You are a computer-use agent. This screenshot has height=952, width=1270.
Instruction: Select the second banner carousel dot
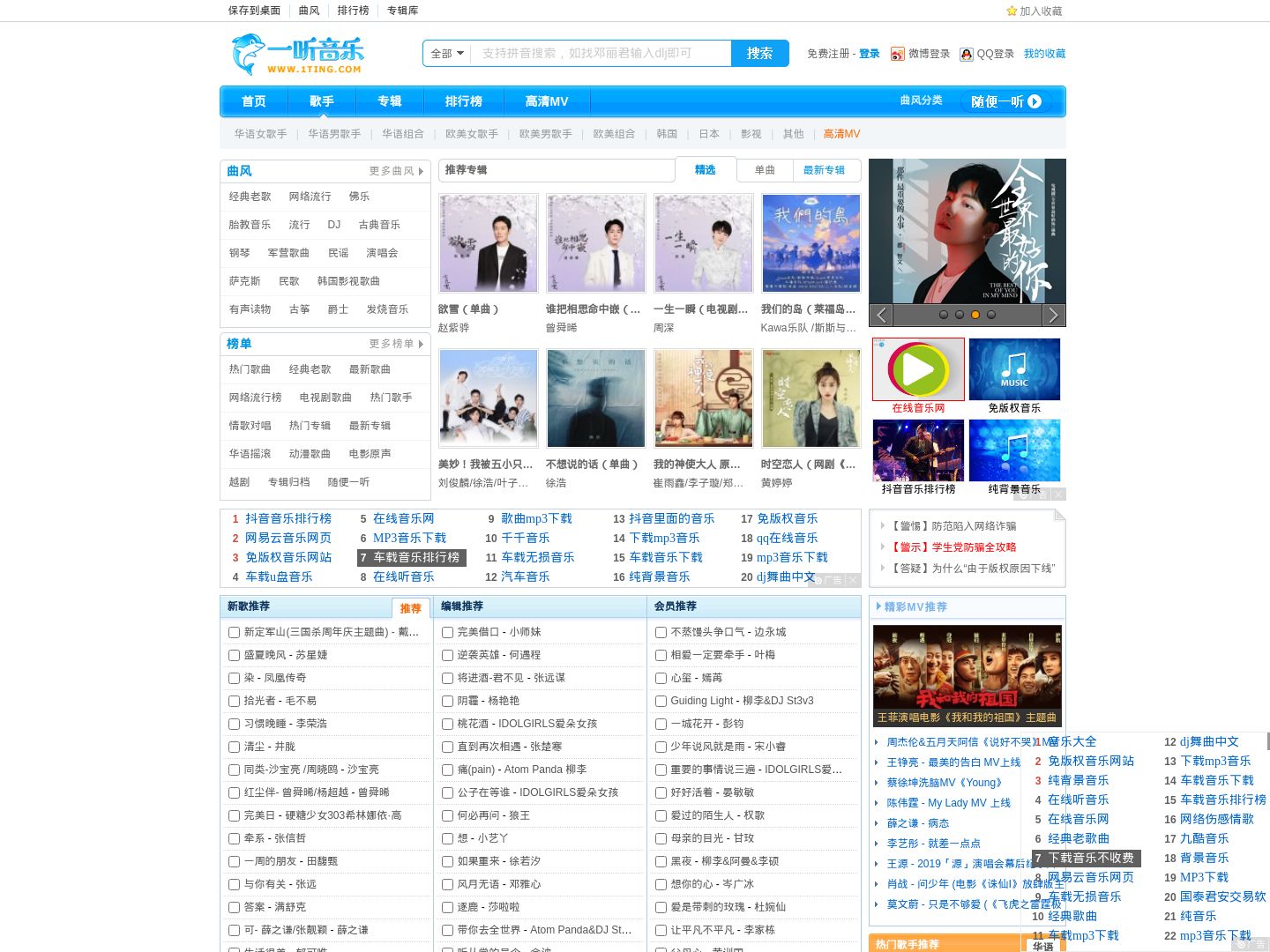(960, 315)
